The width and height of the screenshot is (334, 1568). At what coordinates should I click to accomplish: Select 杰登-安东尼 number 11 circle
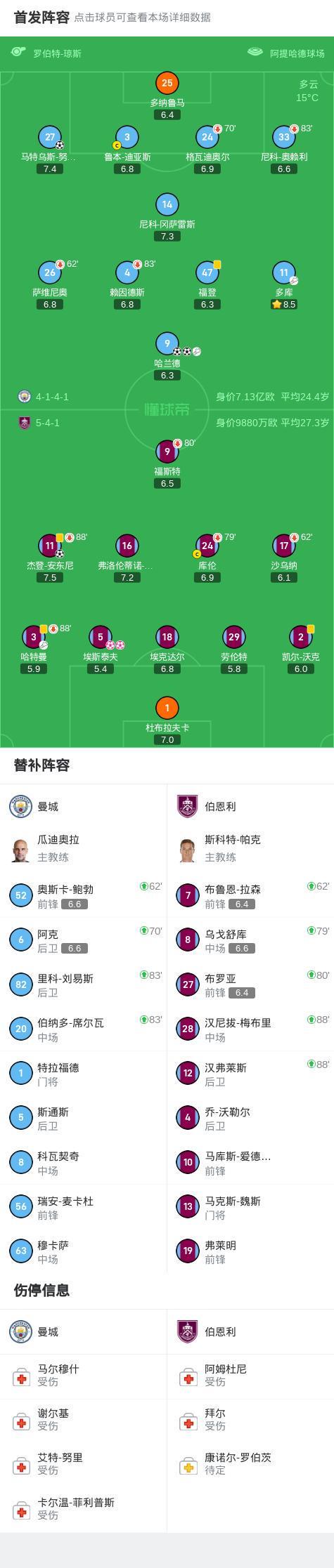pos(50,546)
